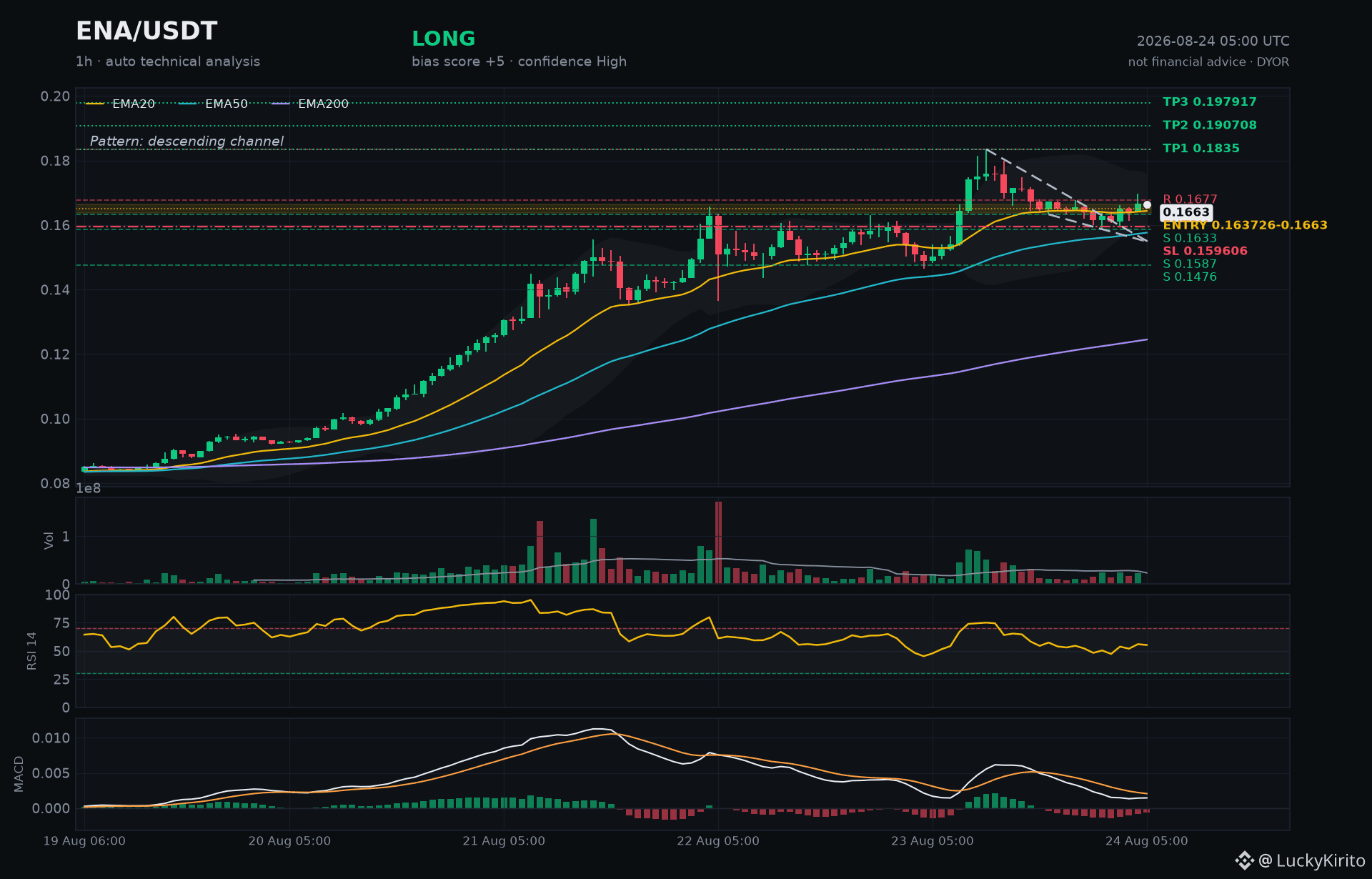
Task: Click the 0.10 price axis tick
Action: (x=55, y=419)
